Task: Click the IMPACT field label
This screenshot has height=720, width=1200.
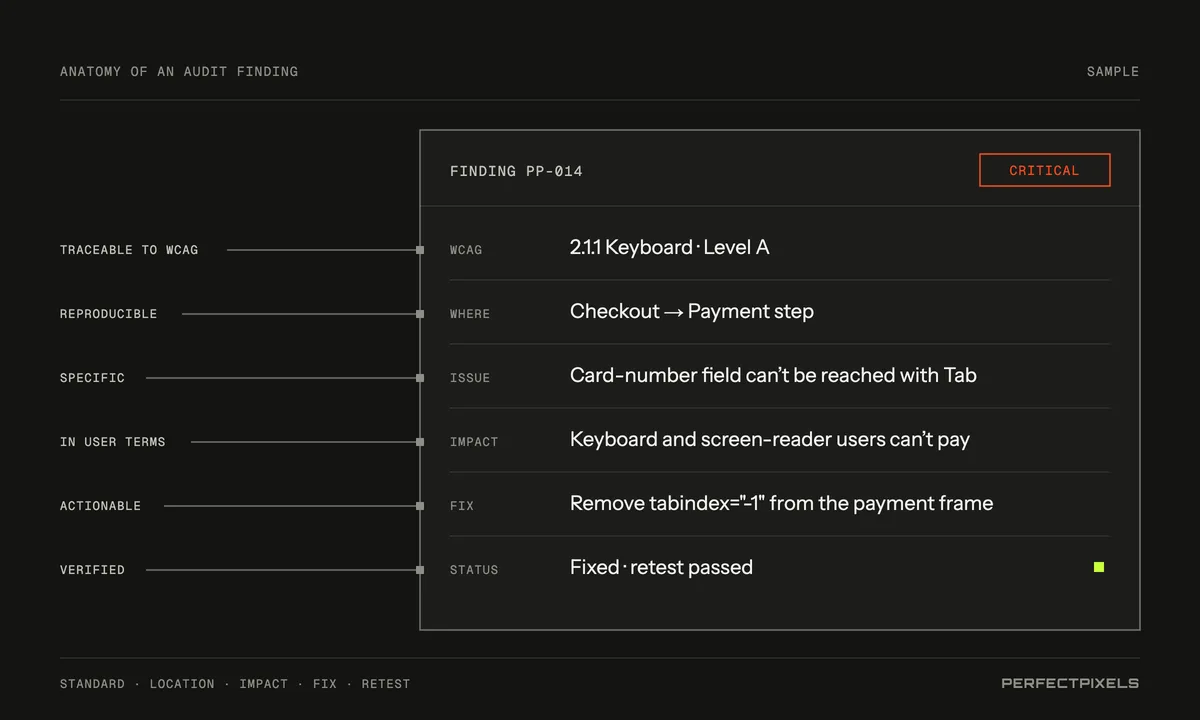Action: pos(474,442)
